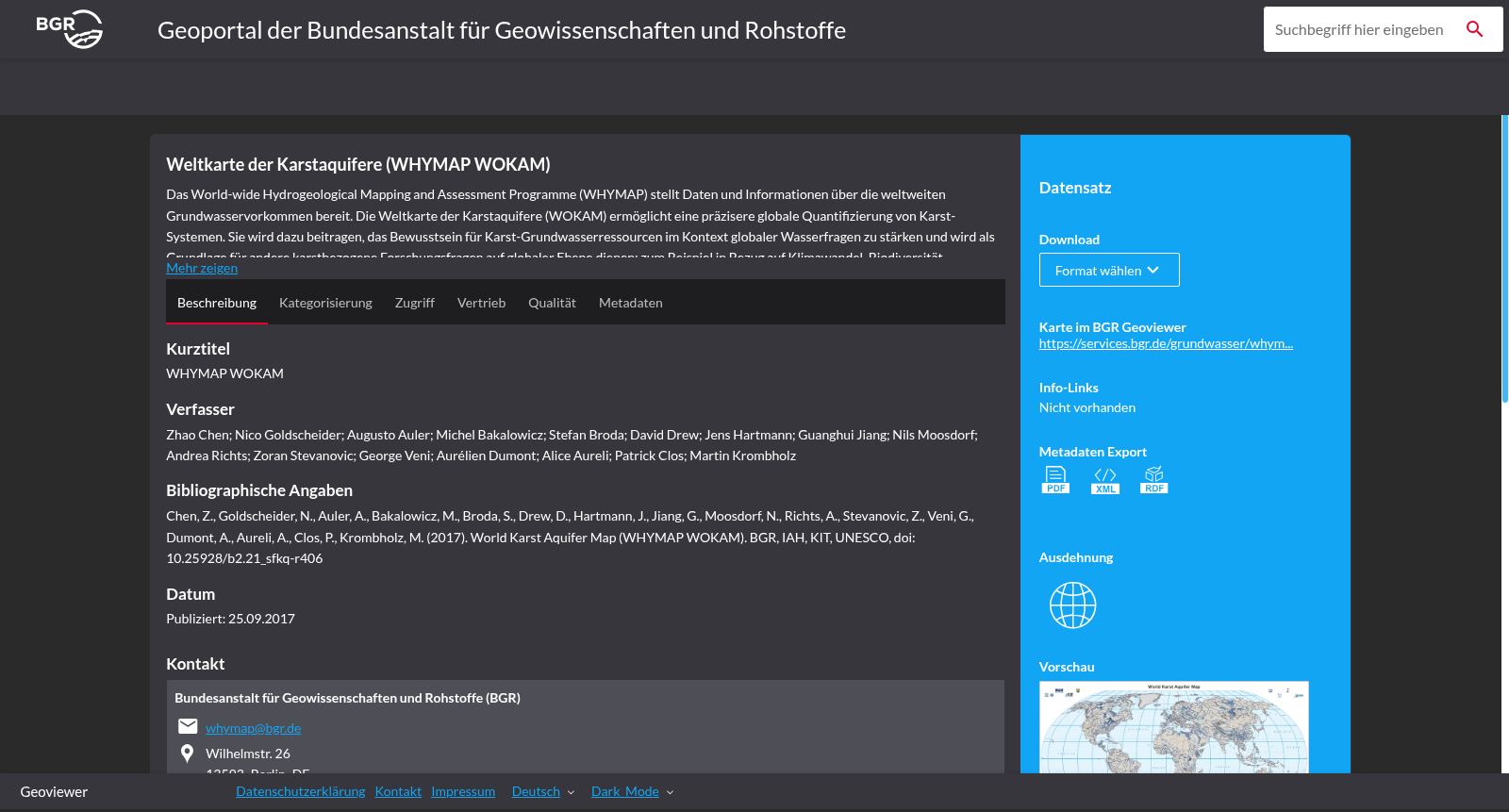The image size is (1509, 812).
Task: Click the Weltkarte der Karstaquifere heading
Action: coord(358,164)
